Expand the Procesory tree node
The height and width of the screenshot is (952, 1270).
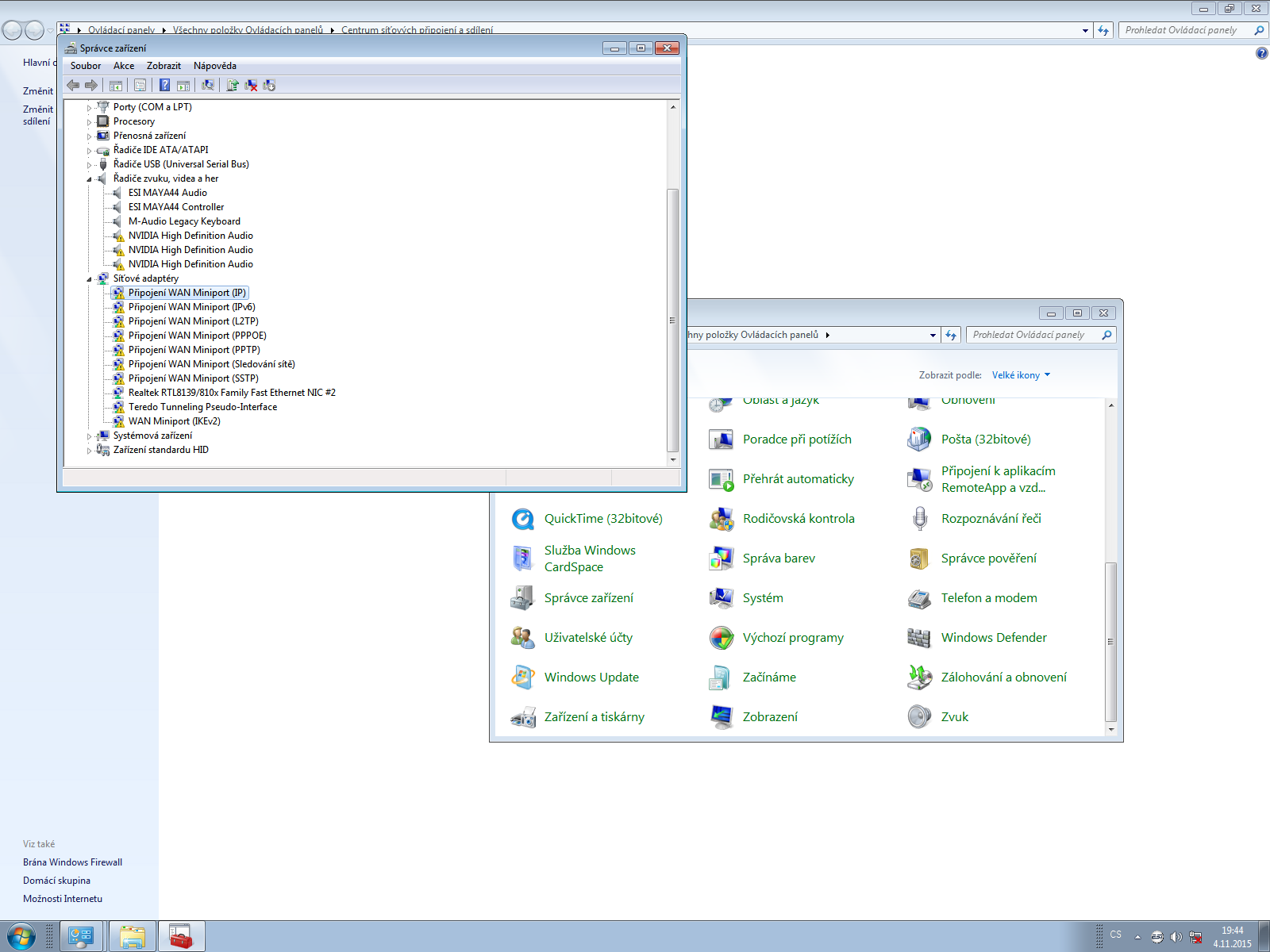tap(89, 122)
